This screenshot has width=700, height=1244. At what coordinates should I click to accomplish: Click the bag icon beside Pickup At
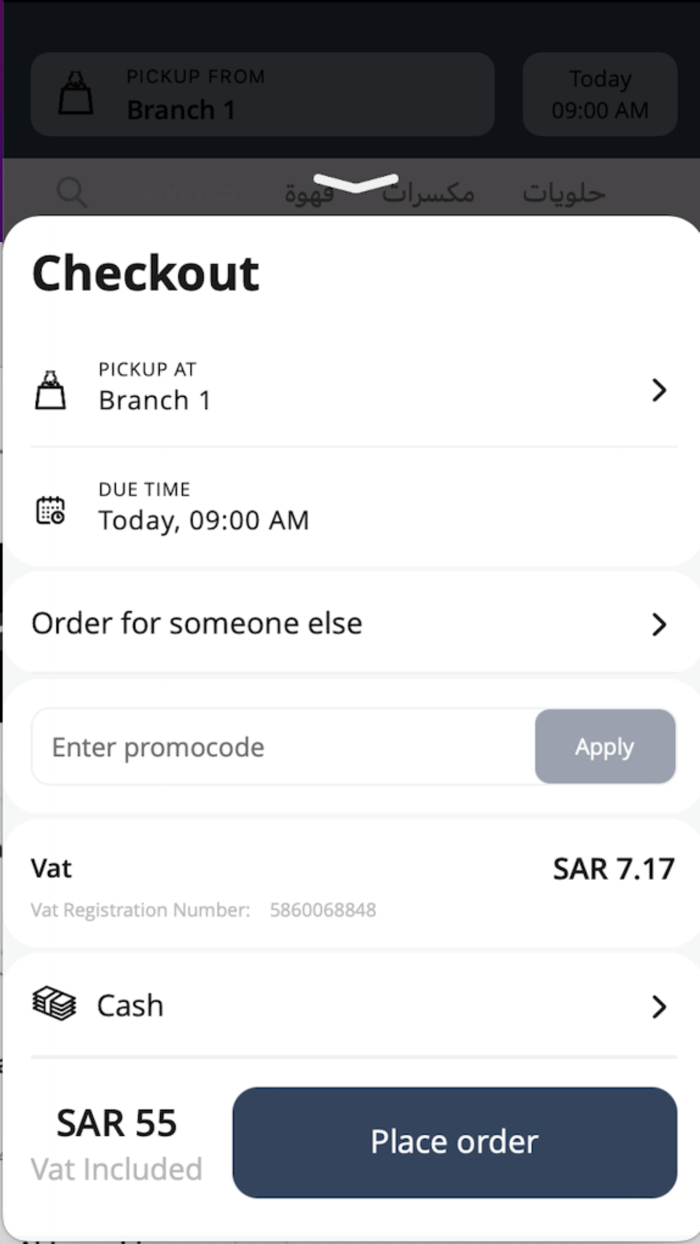coord(51,389)
